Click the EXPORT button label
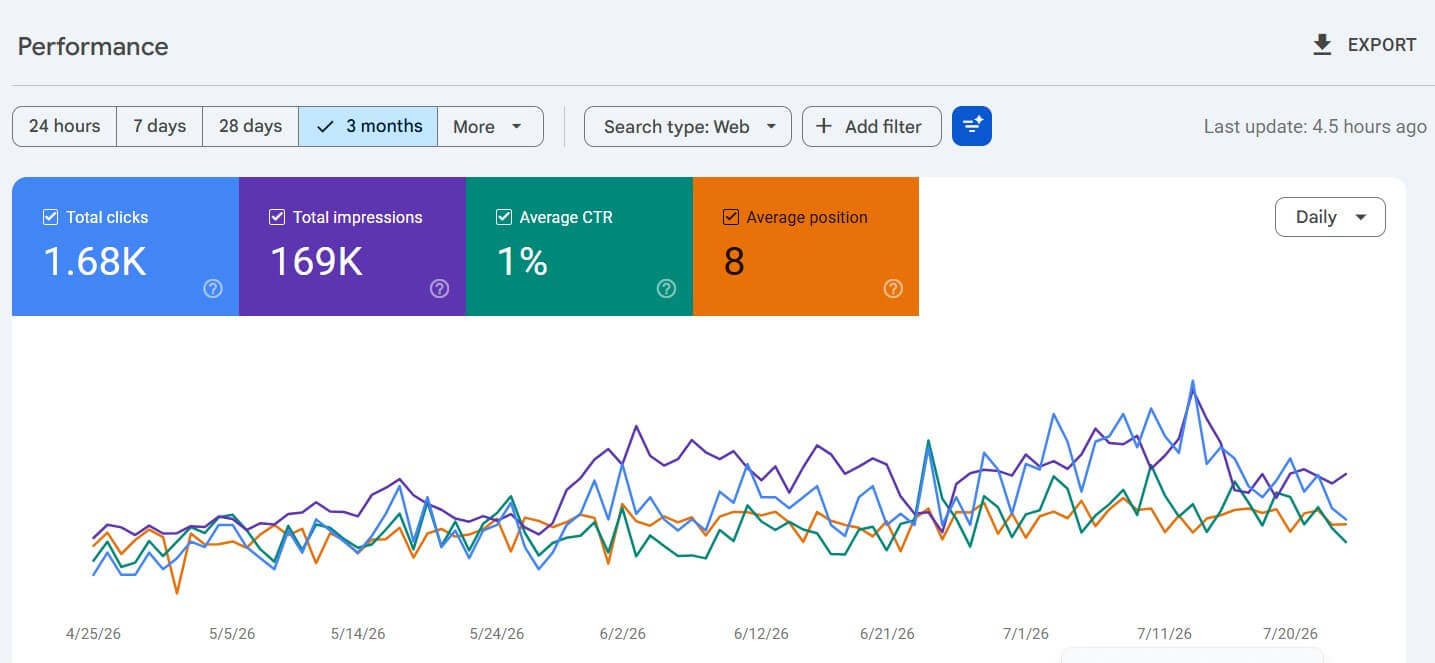This screenshot has height=663, width=1435. [x=1382, y=45]
